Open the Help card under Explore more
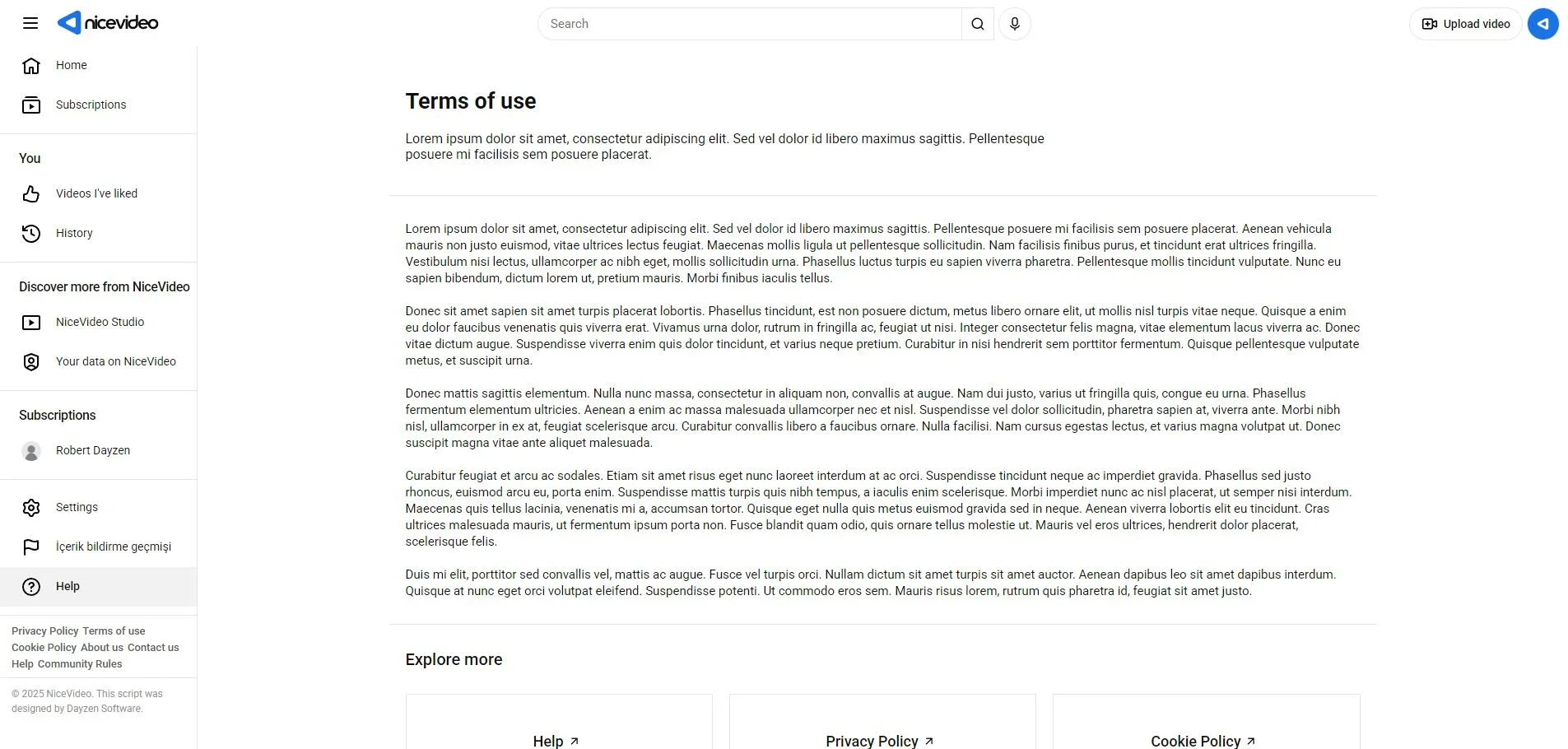This screenshot has width=1568, height=749. pyautogui.click(x=559, y=722)
